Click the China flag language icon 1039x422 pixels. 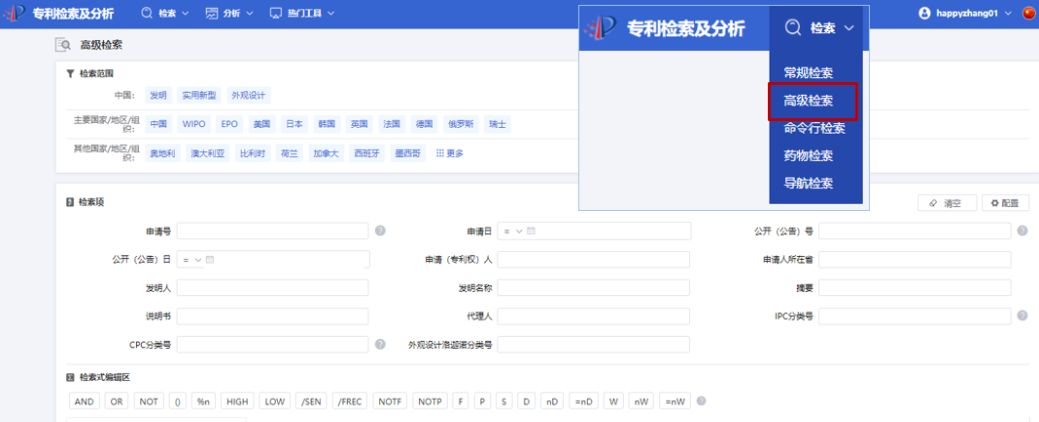pos(1029,13)
